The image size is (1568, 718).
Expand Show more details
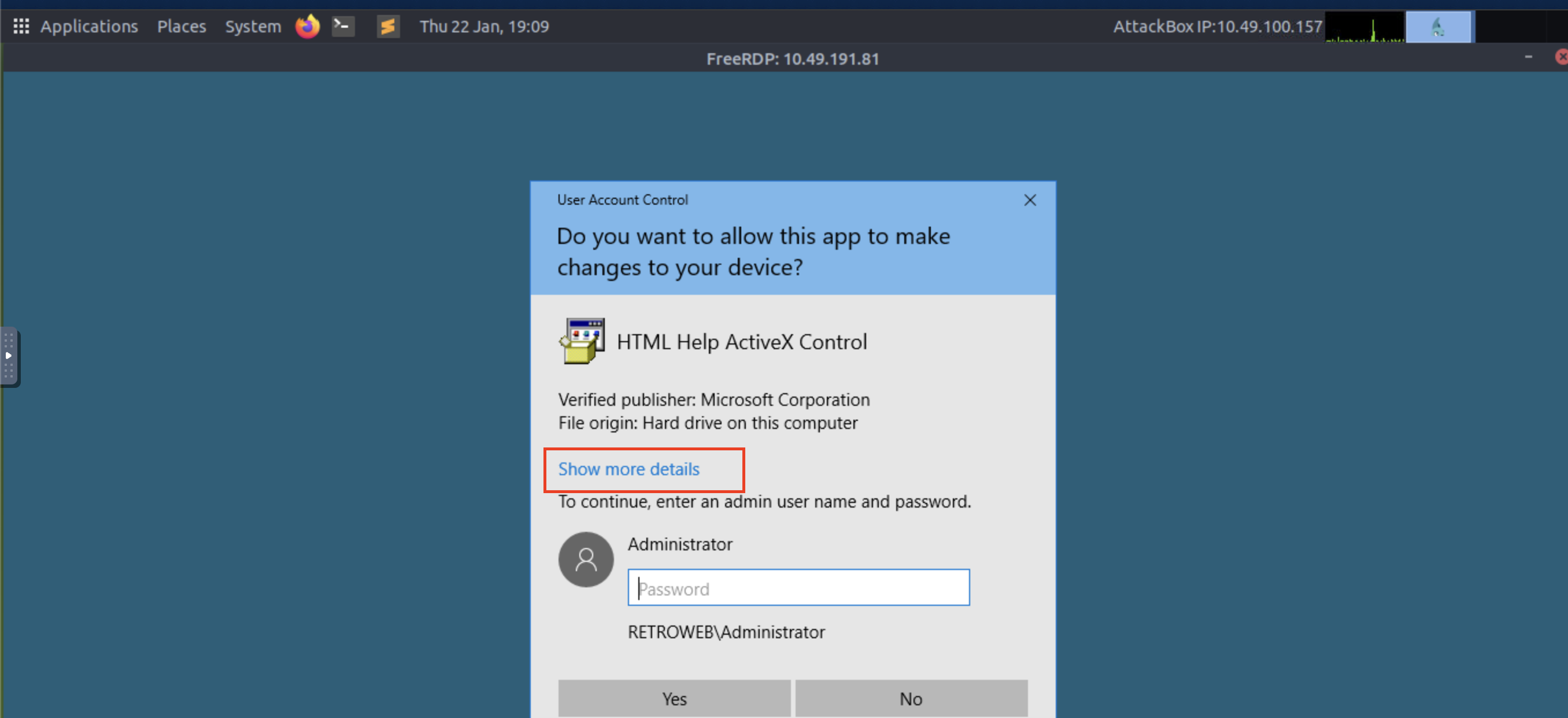click(x=629, y=469)
